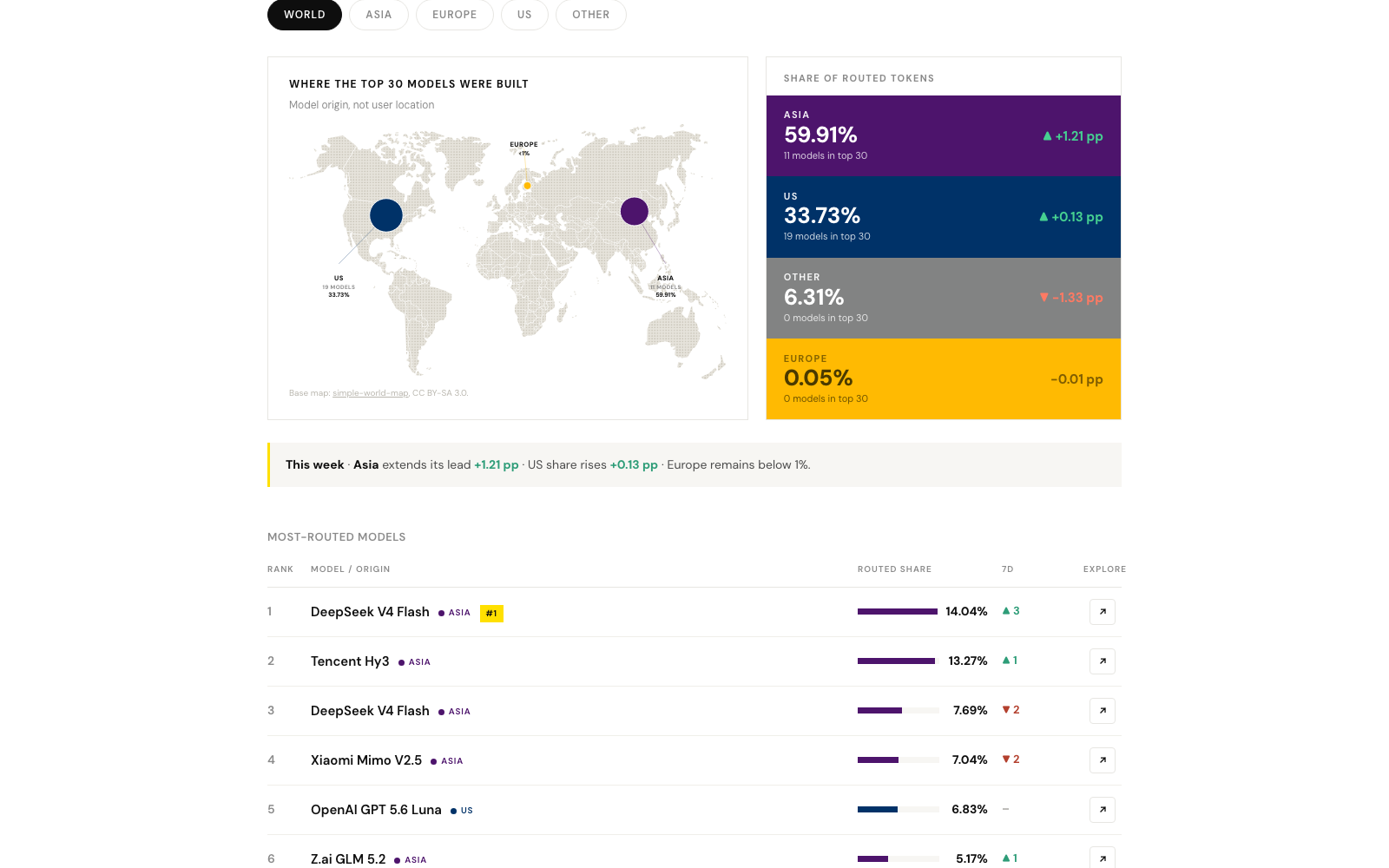
Task: Click the MODEL / ORIGIN column header
Action: 351,569
